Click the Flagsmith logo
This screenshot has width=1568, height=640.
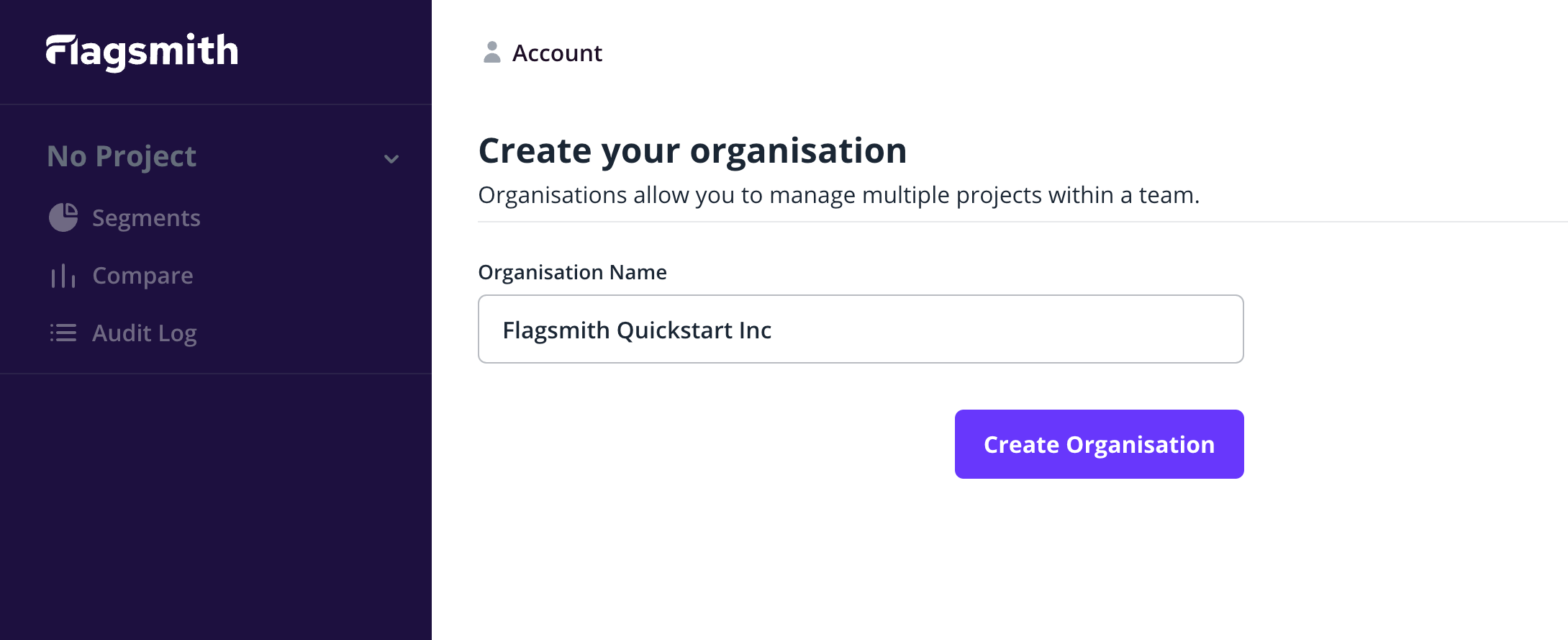pos(142,52)
